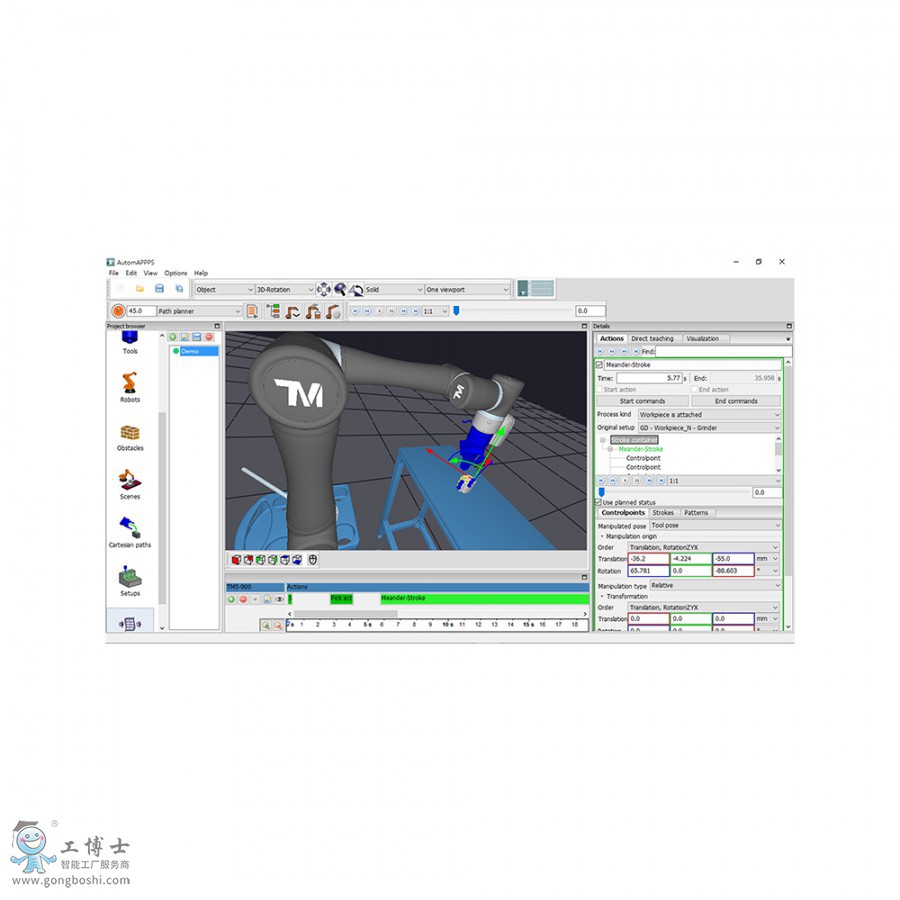Switch to the Strokes tab
The image size is (900, 900).
coord(663,513)
